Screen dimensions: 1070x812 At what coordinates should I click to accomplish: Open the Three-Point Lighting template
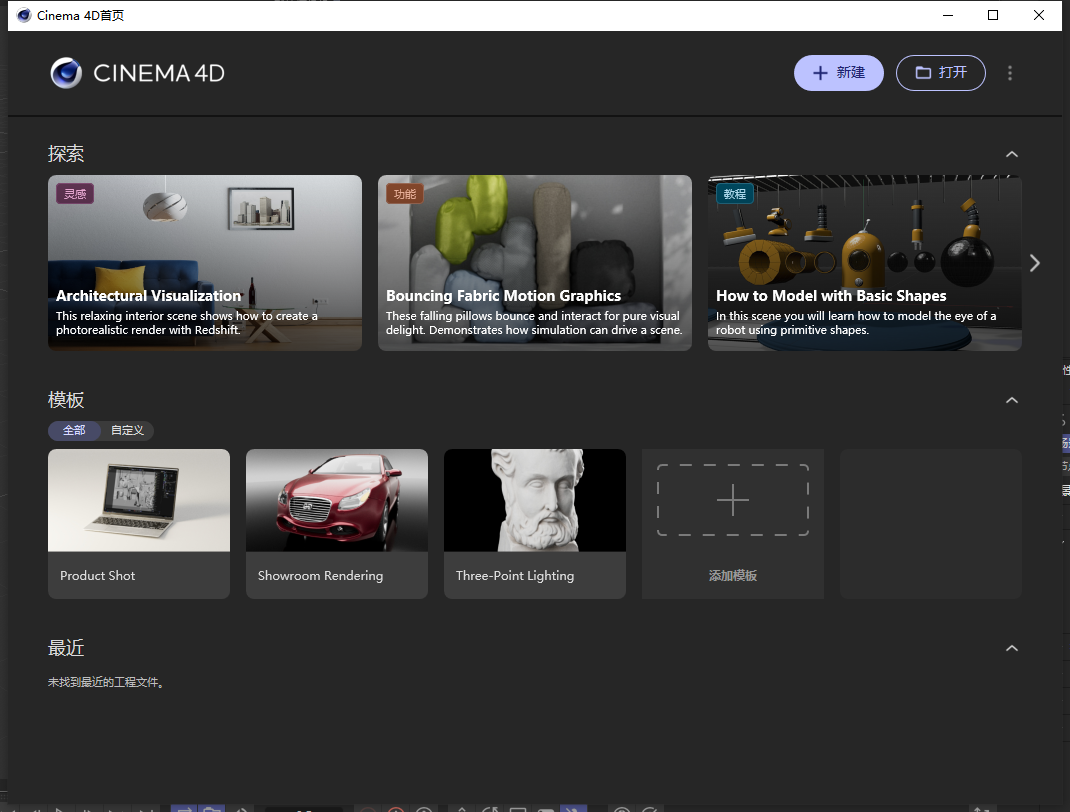pyautogui.click(x=535, y=523)
